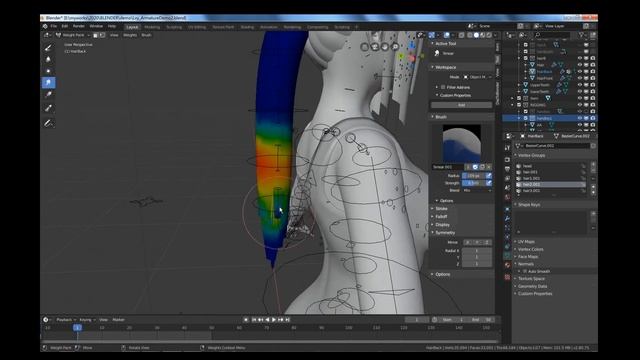Switch to the Sculpting workspace tab
The width and height of the screenshot is (640, 360).
(x=174, y=27)
